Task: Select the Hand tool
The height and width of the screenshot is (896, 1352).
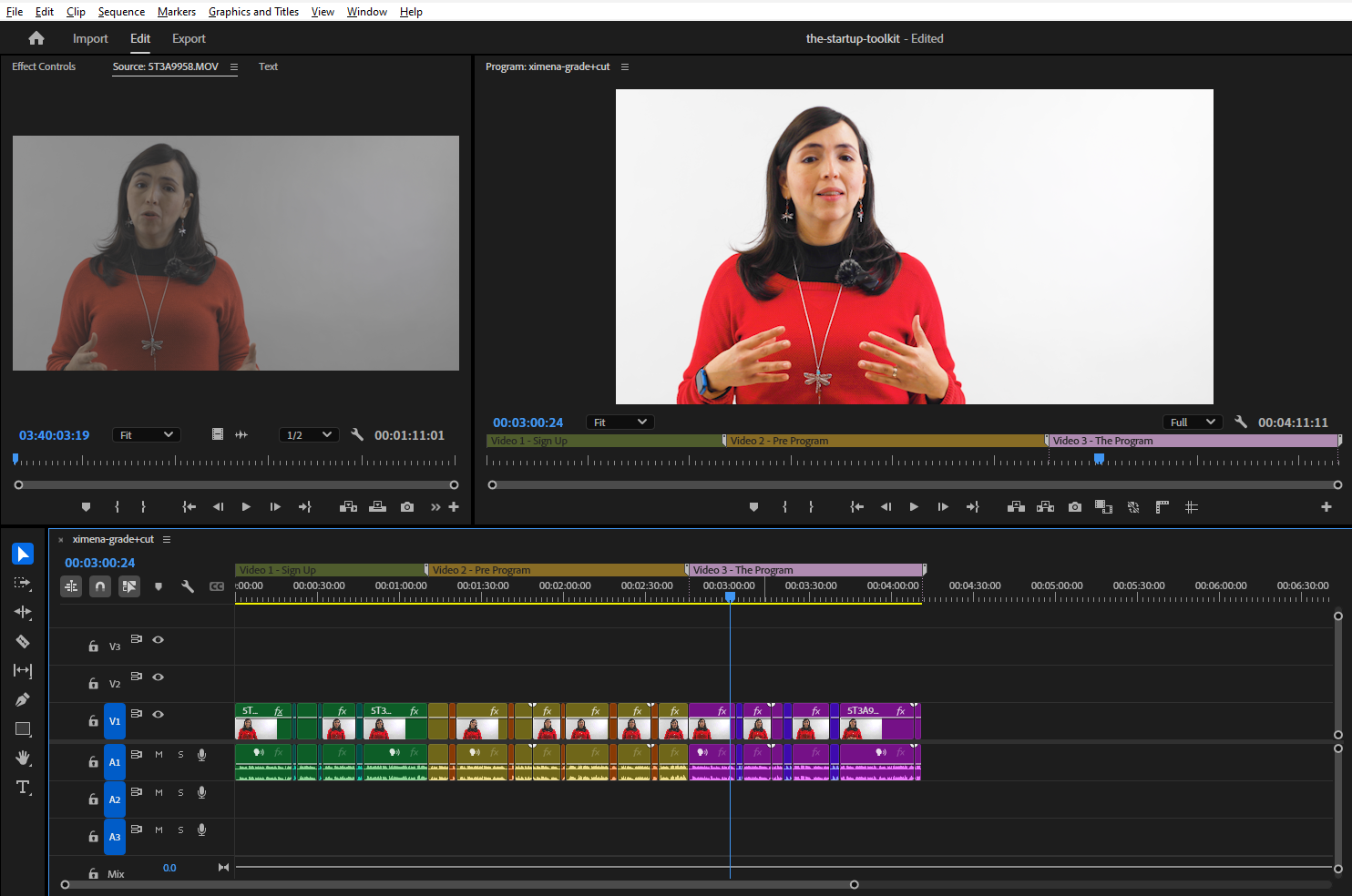Action: click(x=23, y=759)
